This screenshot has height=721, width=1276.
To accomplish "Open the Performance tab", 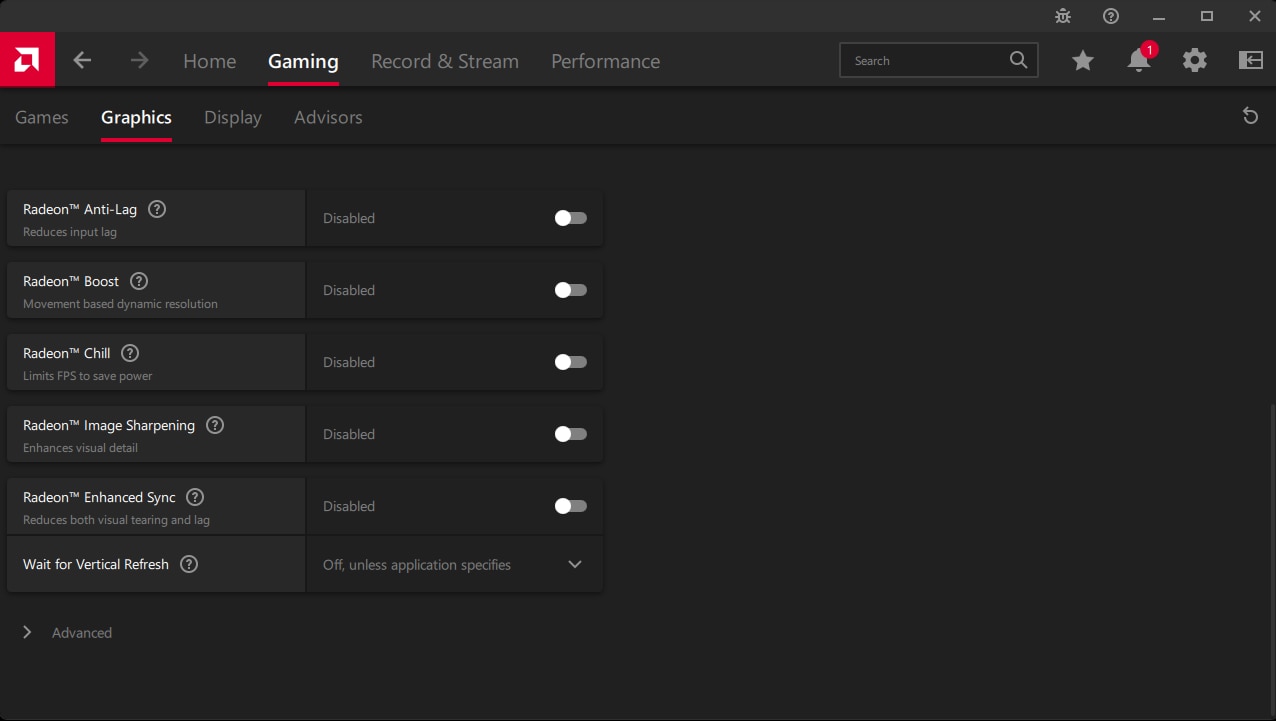I will pyautogui.click(x=605, y=61).
